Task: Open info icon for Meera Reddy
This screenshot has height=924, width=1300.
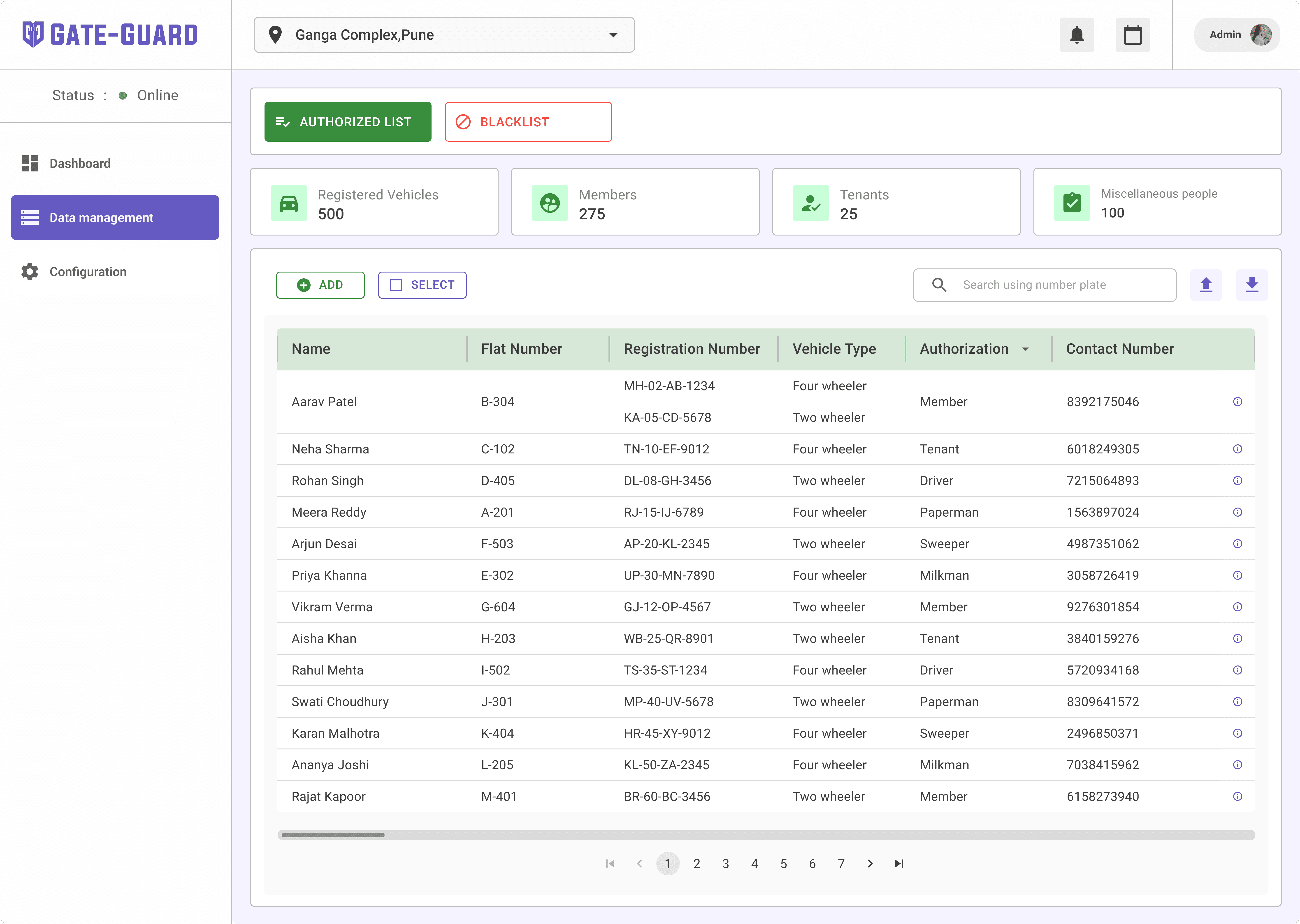Action: 1237,512
